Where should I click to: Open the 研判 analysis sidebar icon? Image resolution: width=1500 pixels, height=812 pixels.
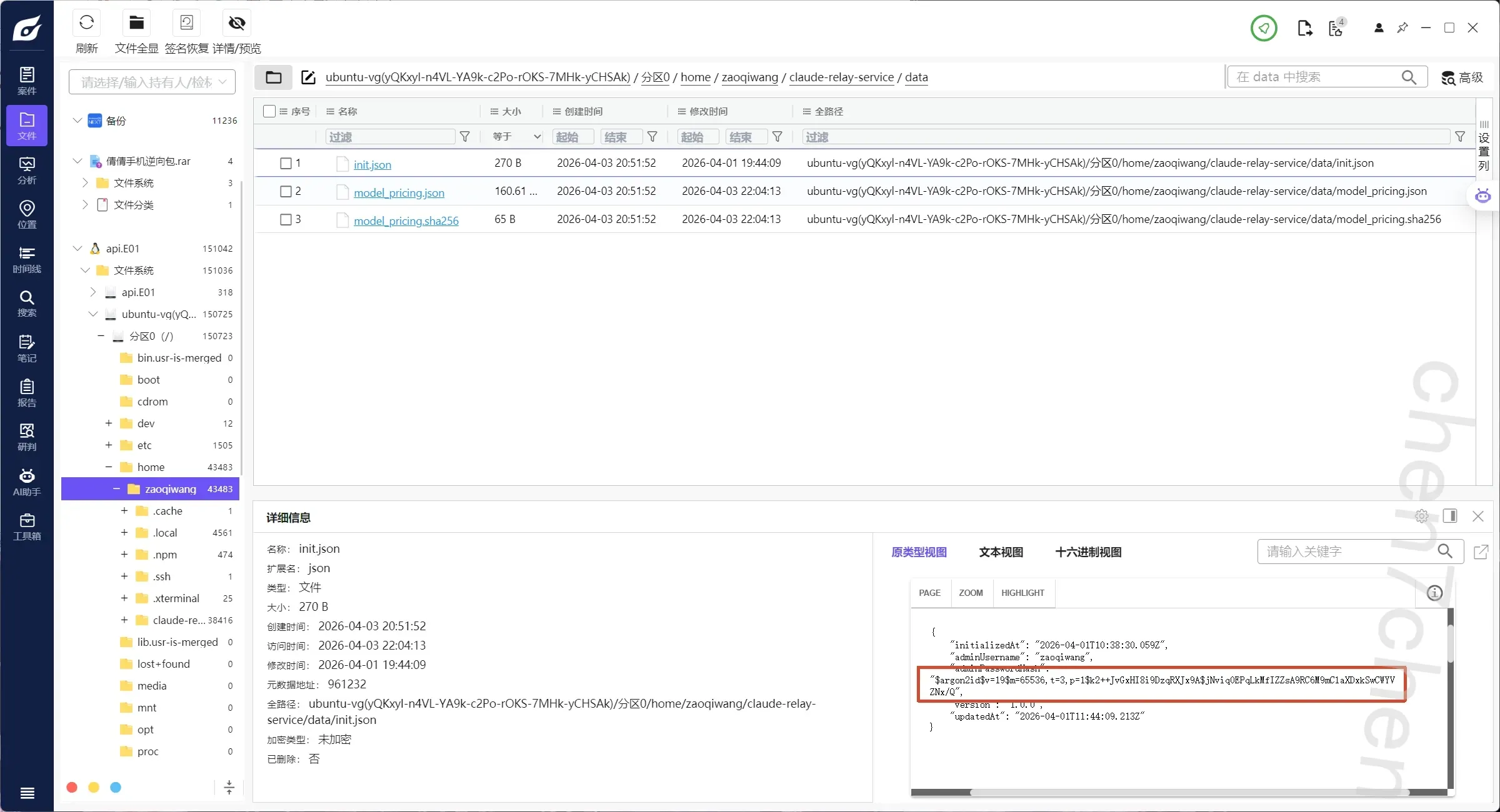point(27,437)
